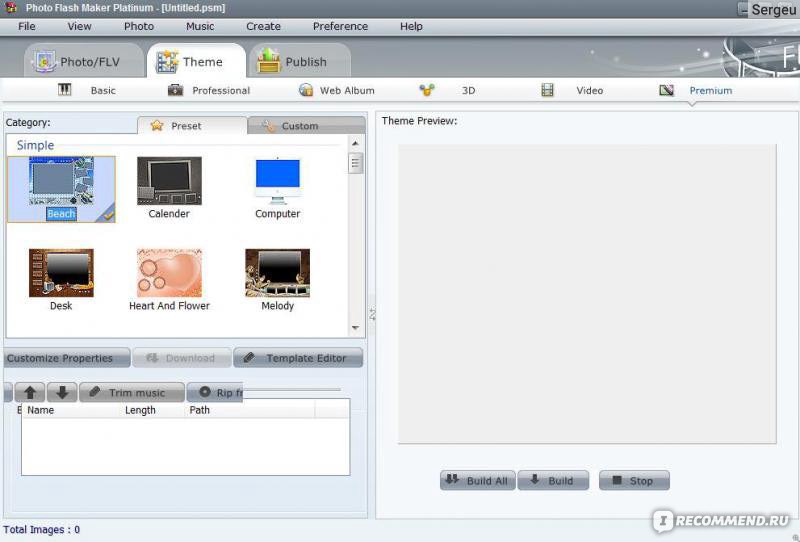800x542 pixels.
Task: Open the Music menu
Action: click(200, 26)
